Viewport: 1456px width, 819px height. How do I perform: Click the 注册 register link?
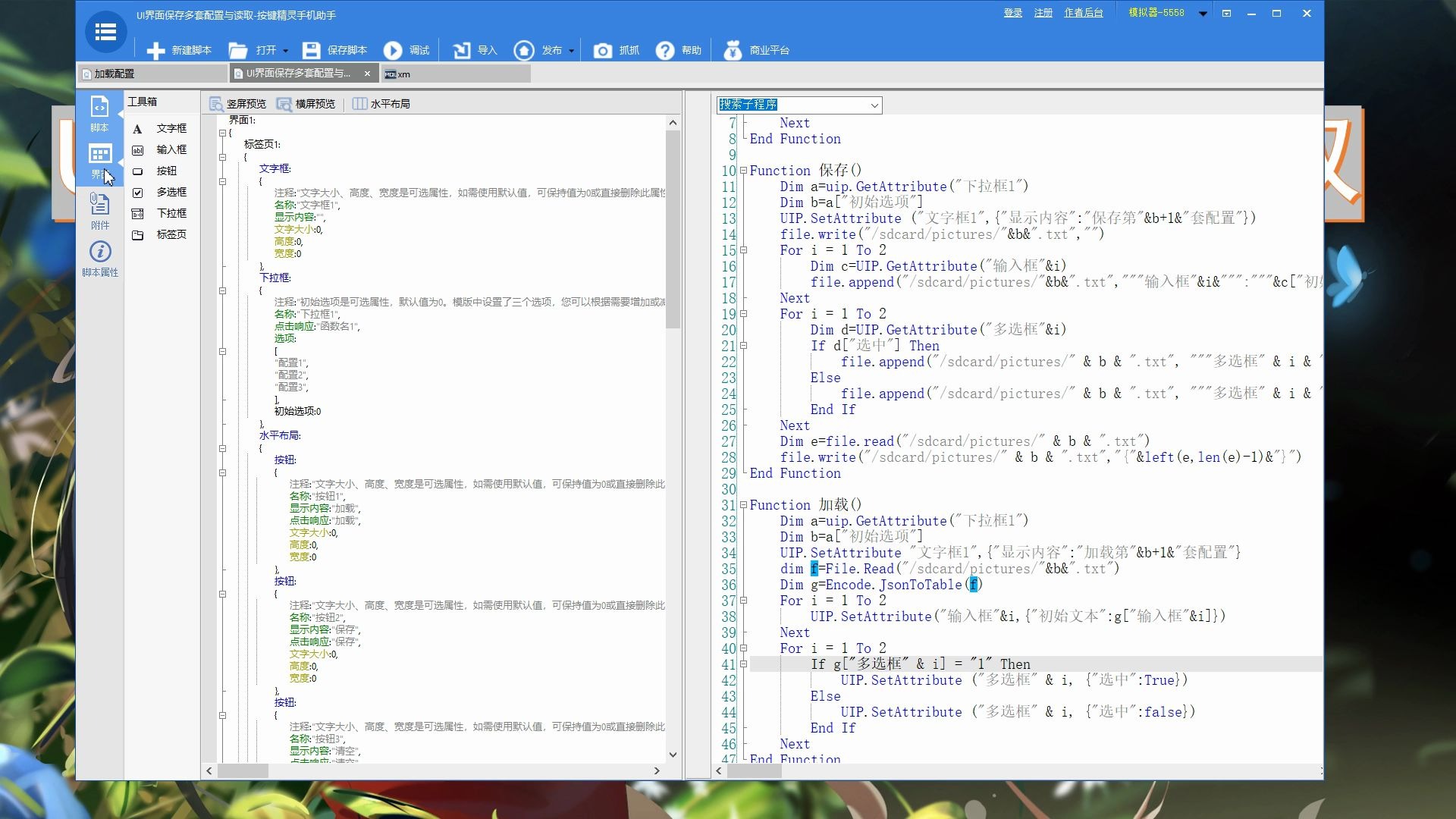(x=1043, y=13)
